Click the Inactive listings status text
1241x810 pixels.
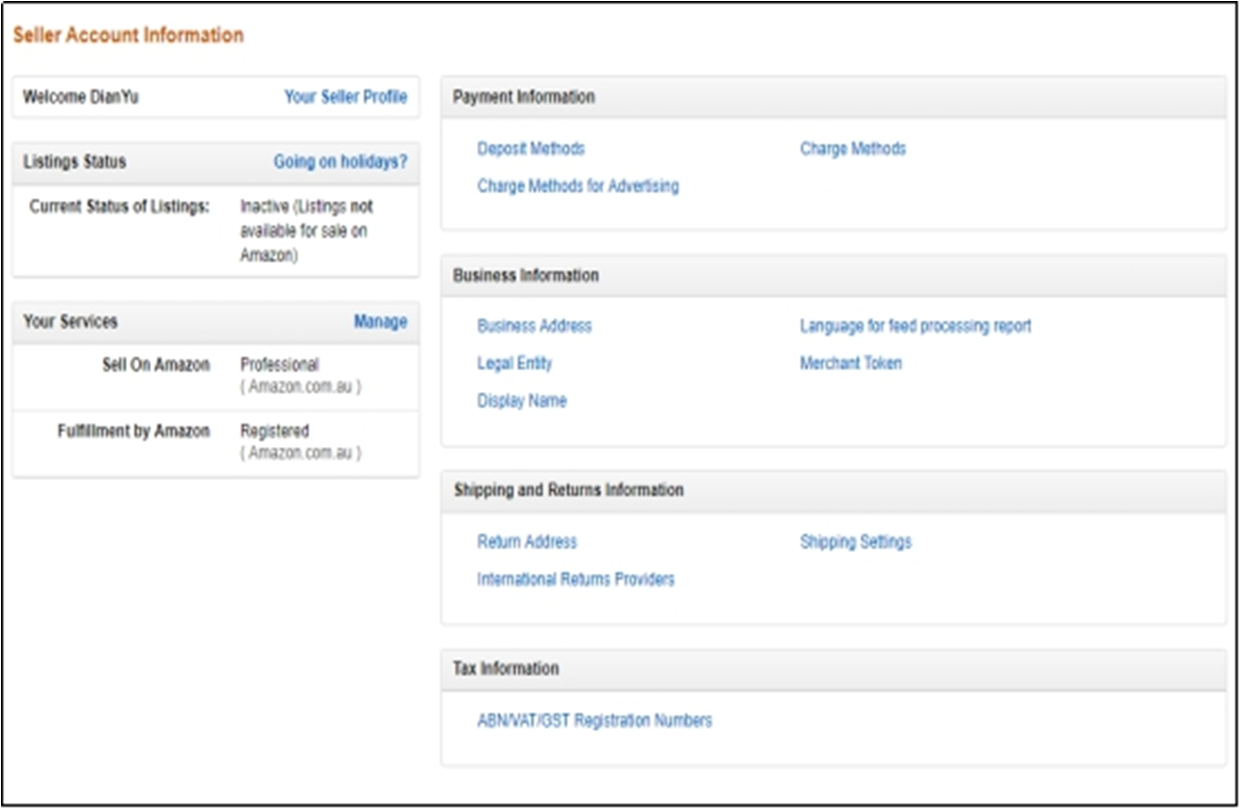click(x=306, y=230)
